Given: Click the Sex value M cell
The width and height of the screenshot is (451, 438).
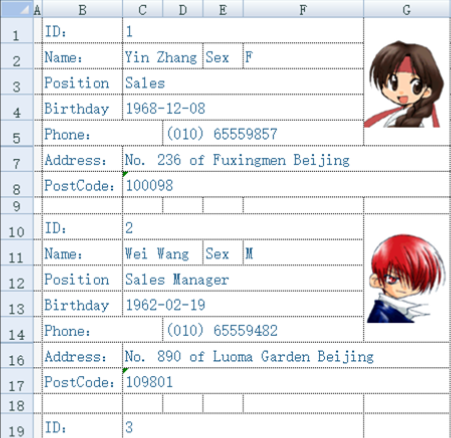Looking at the screenshot, I should 303,253.
